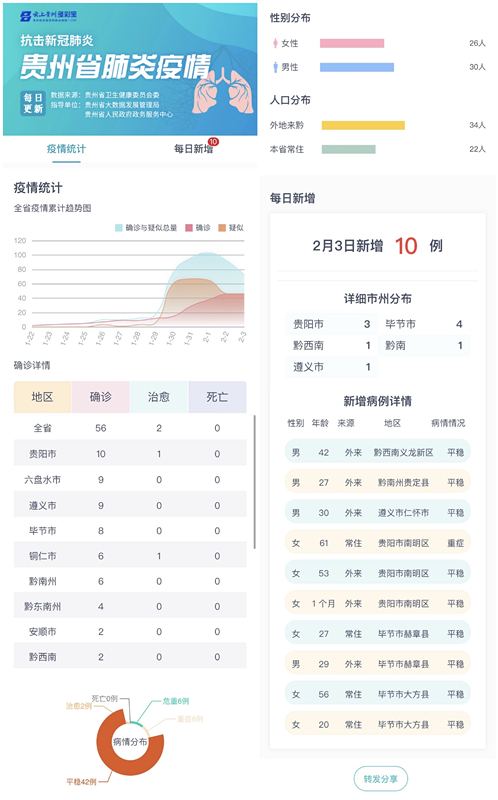Open the 遵义市仁怀市 age 30 case row
Viewport: 498px width, 800px height.
[x=378, y=513]
